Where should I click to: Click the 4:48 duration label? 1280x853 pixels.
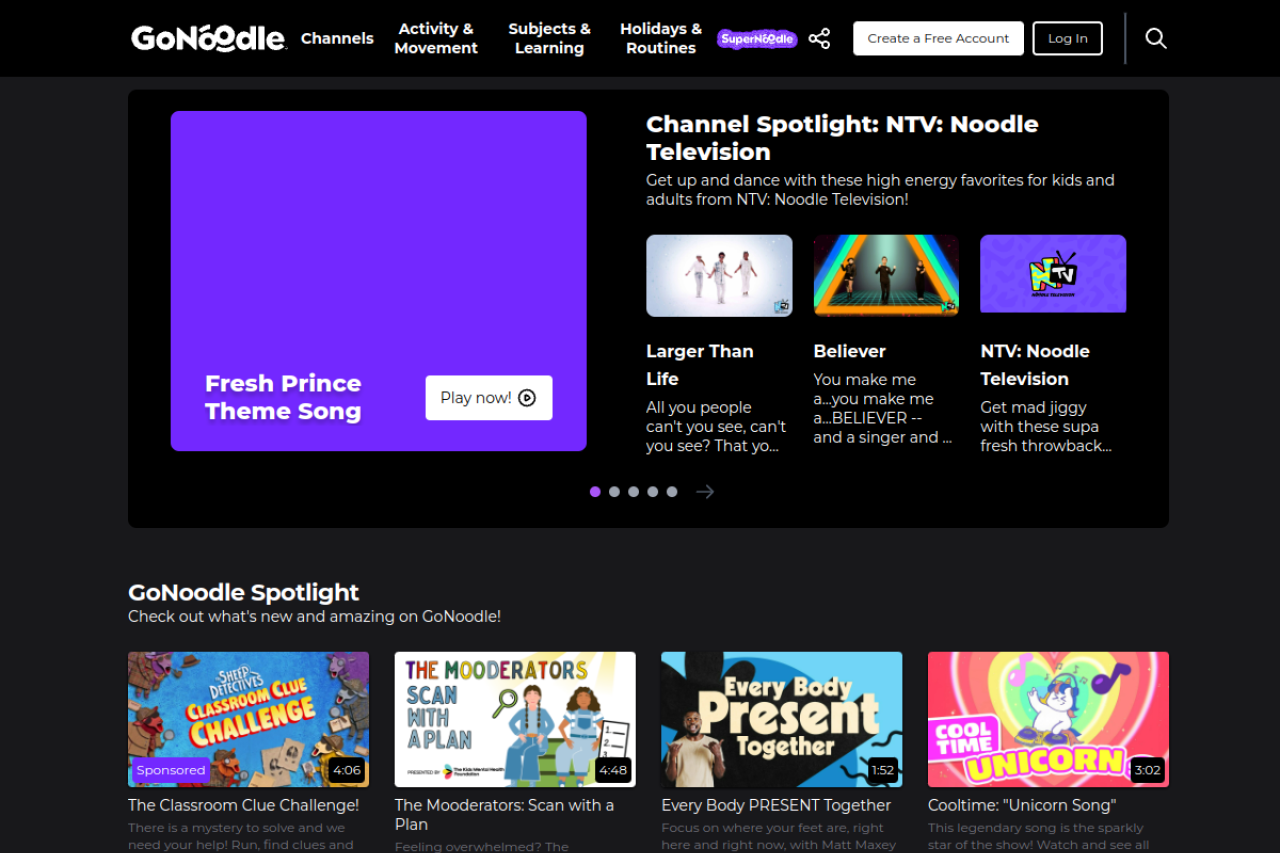point(613,770)
